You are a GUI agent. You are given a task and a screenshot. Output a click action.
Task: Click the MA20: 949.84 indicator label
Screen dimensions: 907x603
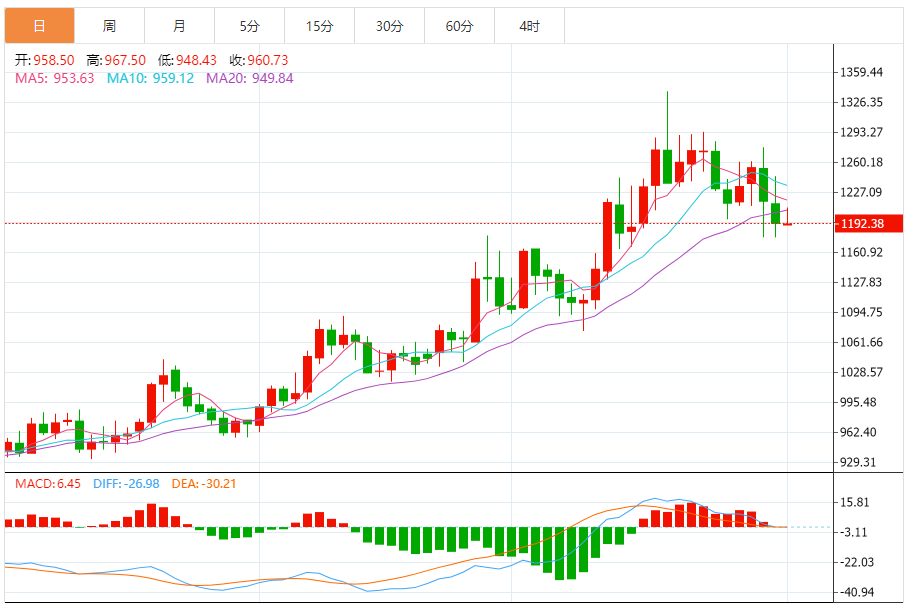click(249, 78)
